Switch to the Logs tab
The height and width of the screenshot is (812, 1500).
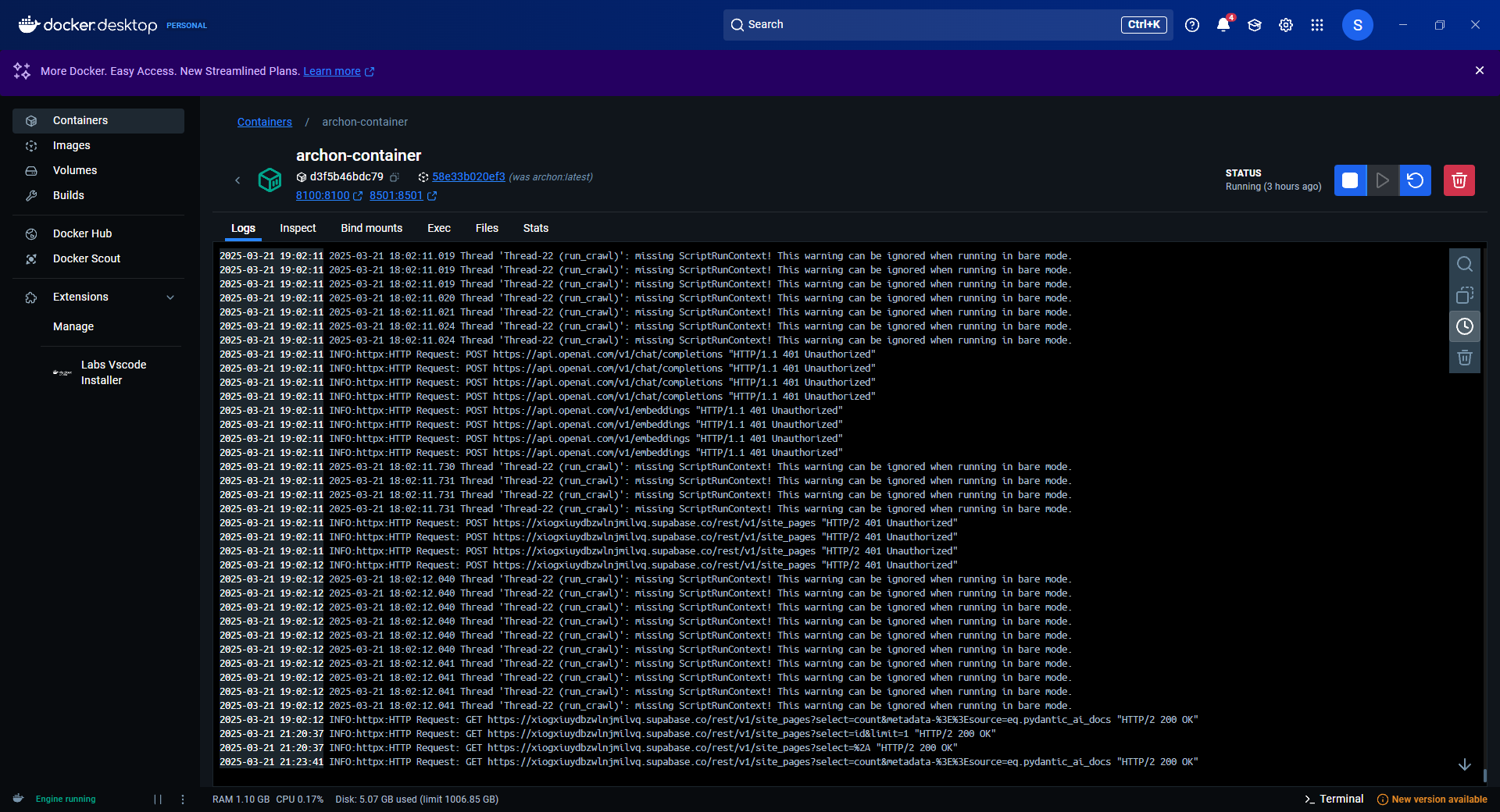pos(243,228)
